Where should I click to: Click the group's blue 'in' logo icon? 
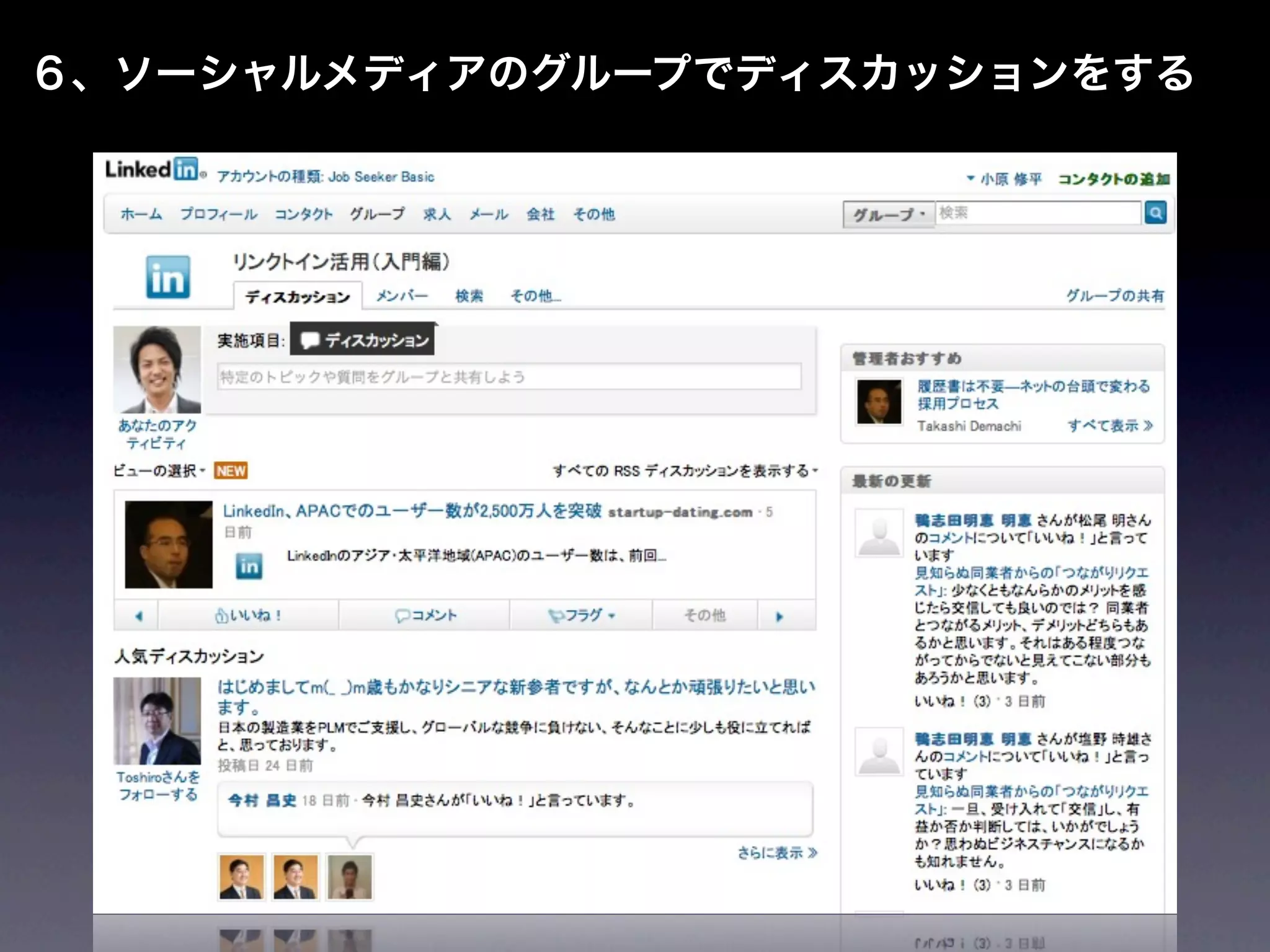point(167,277)
